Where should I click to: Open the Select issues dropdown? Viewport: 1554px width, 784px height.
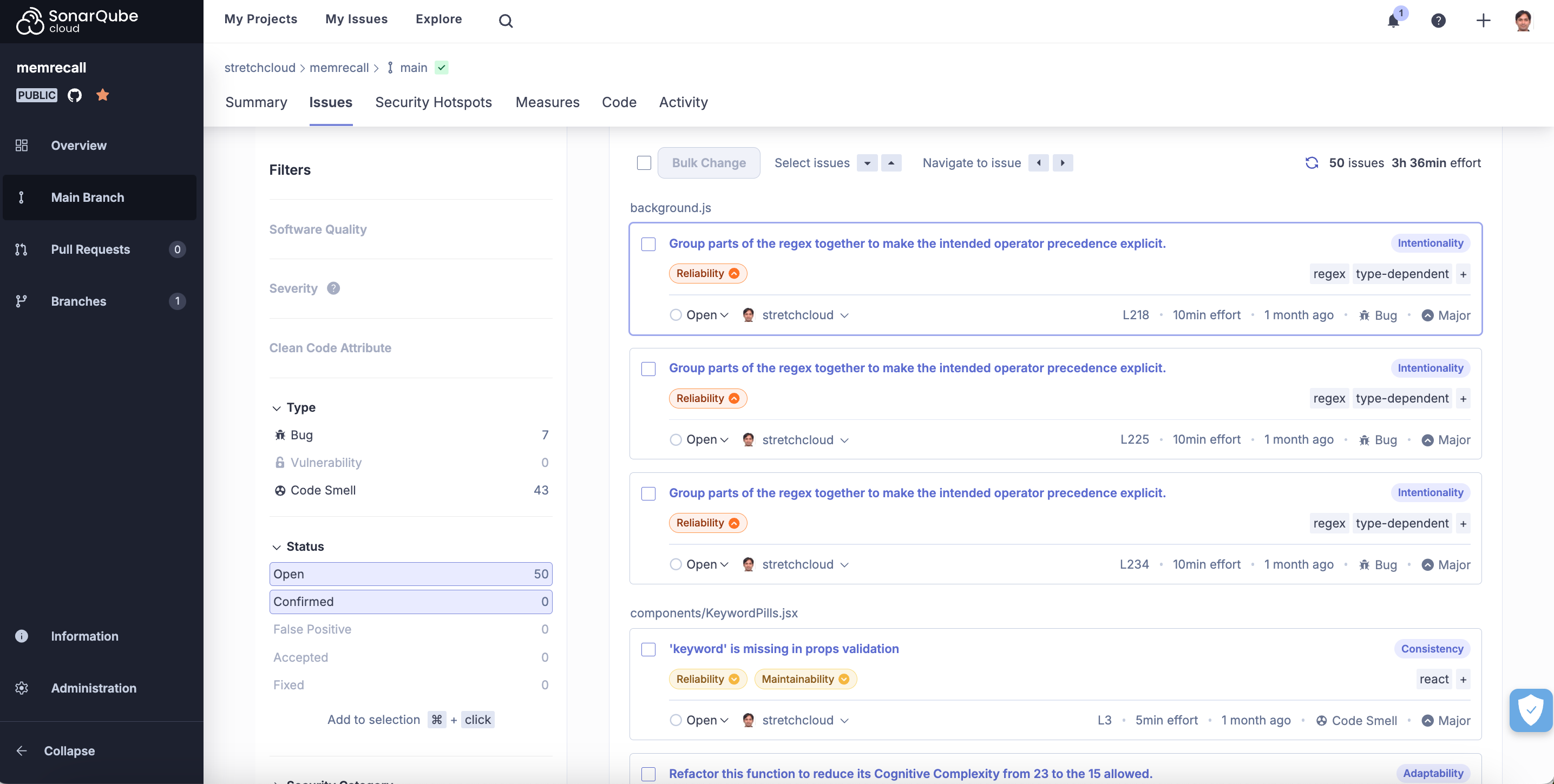pyautogui.click(x=867, y=163)
